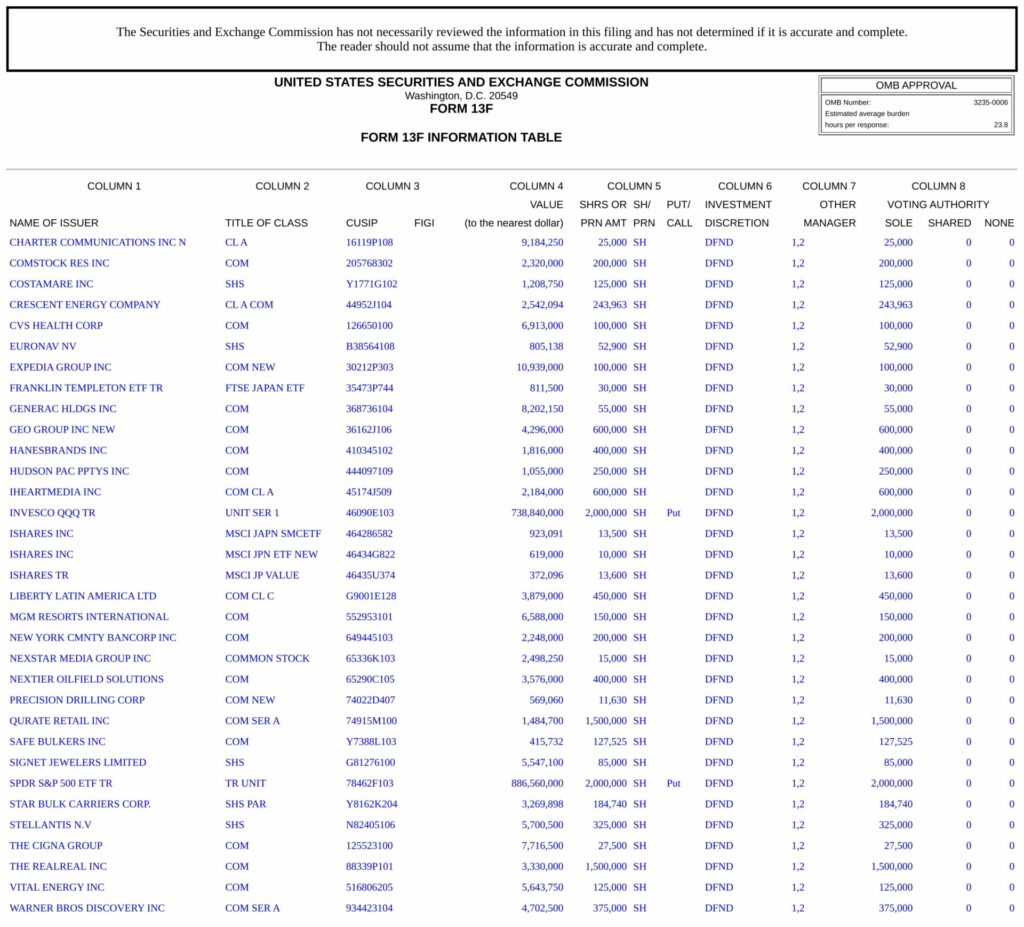The image size is (1024, 927).
Task: Select the title of class "UNIT SER 1"
Action: (x=252, y=513)
